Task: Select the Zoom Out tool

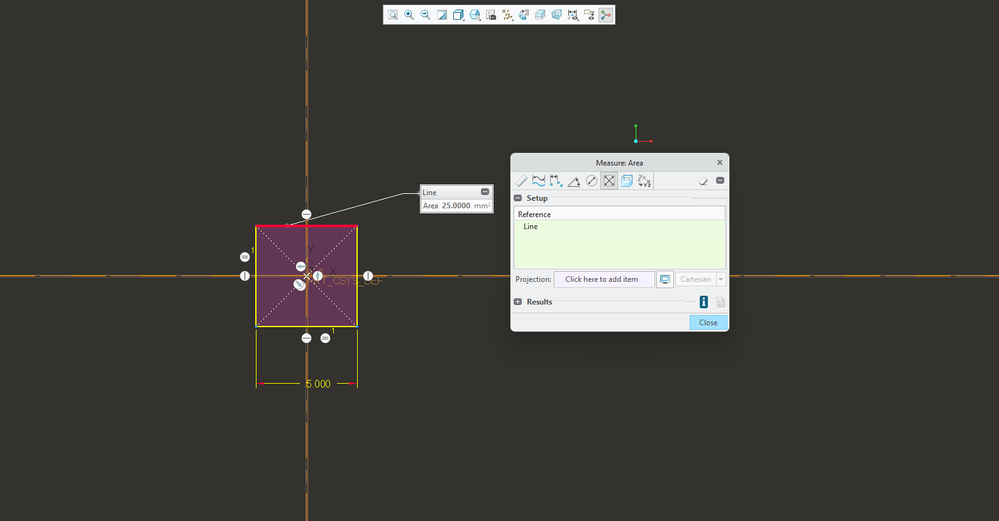Action: coord(426,15)
